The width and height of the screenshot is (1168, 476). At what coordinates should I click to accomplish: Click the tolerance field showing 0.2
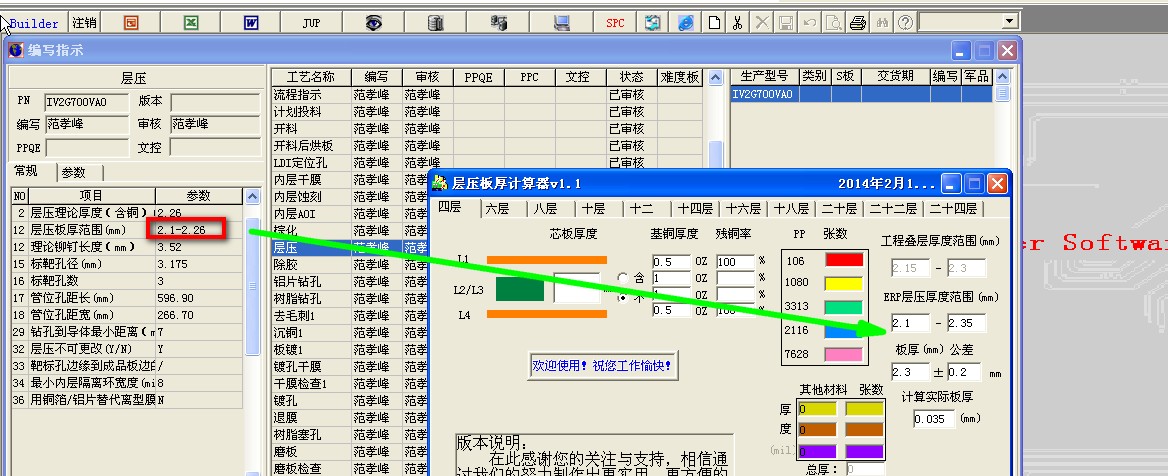point(966,372)
